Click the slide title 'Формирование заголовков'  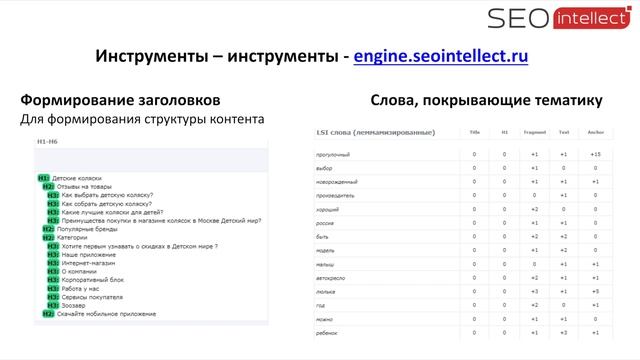(x=120, y=100)
